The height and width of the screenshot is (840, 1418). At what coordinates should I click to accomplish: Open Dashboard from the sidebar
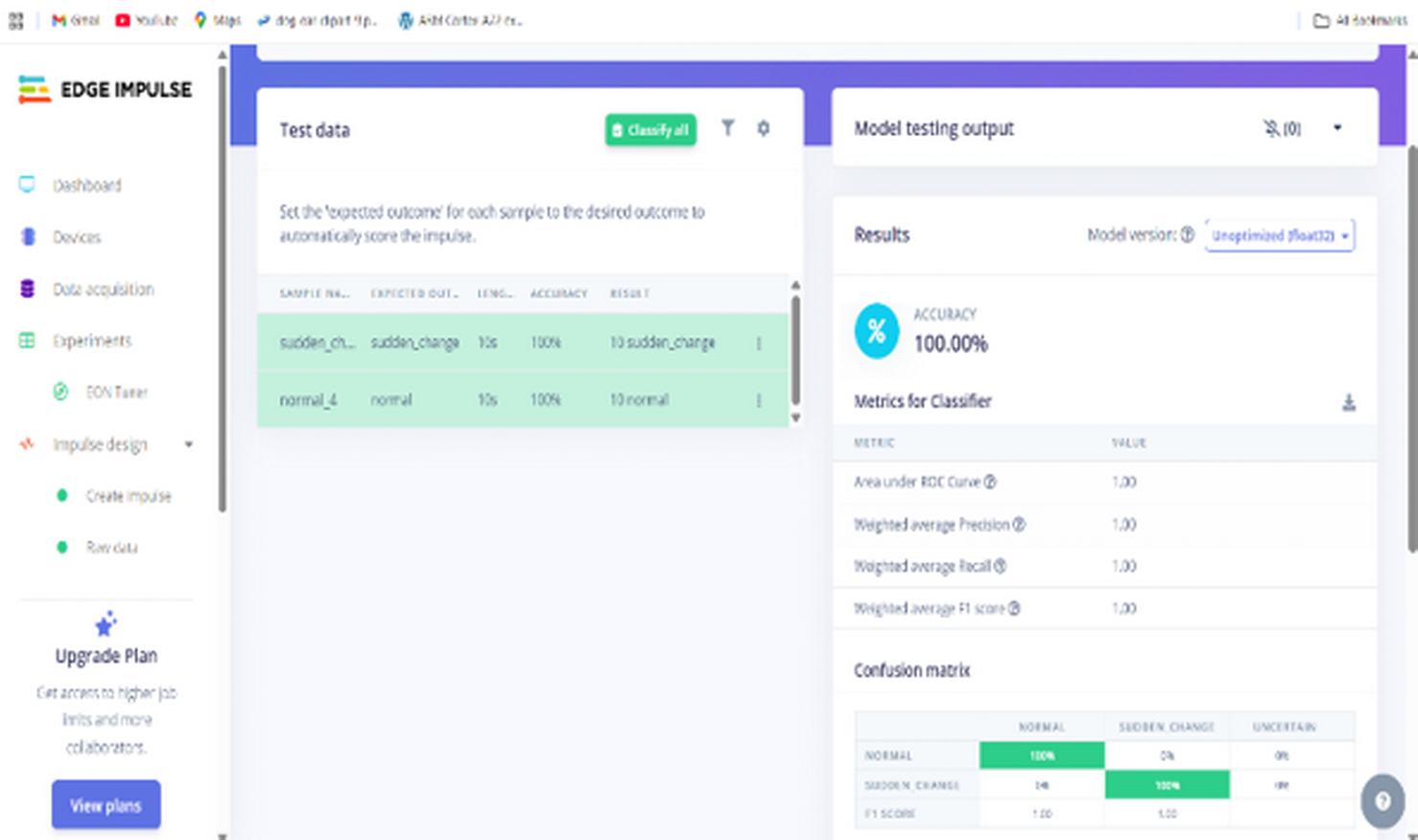[x=86, y=186]
